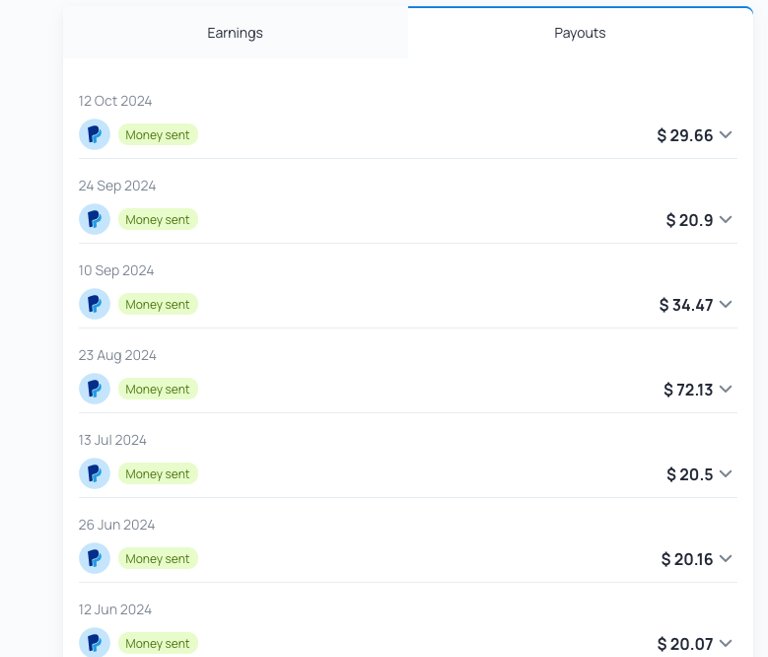Click the PayPal icon for 26 Jun 2024
Image resolution: width=768 pixels, height=657 pixels.
[95, 558]
